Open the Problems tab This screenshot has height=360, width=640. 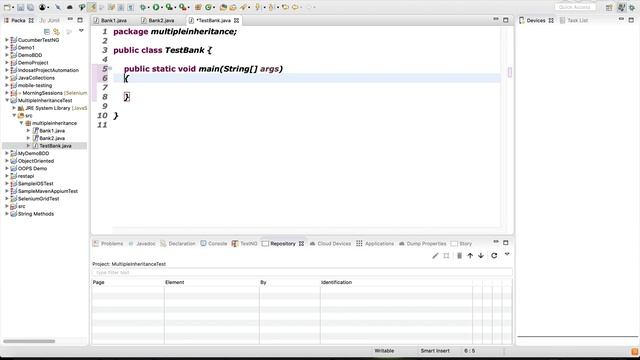(108, 244)
